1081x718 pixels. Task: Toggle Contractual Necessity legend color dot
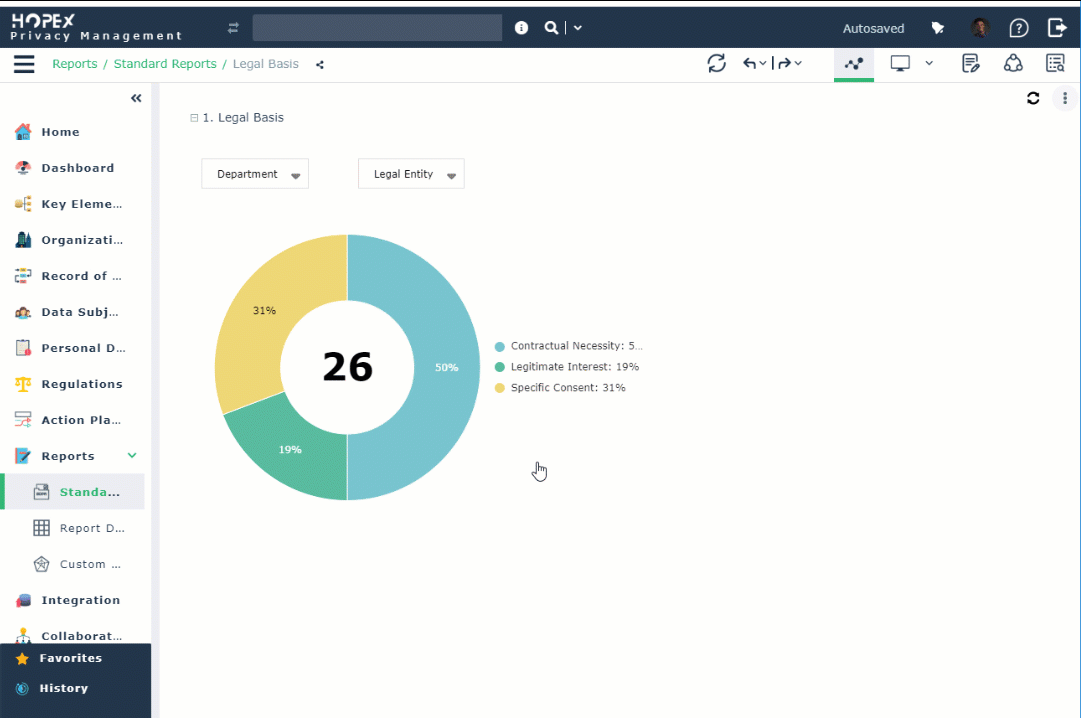(500, 346)
